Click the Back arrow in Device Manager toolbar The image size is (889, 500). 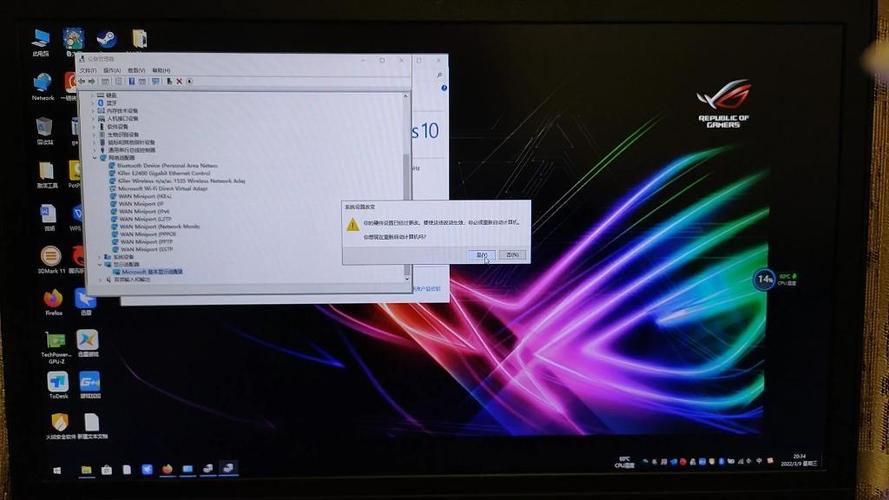click(82, 81)
